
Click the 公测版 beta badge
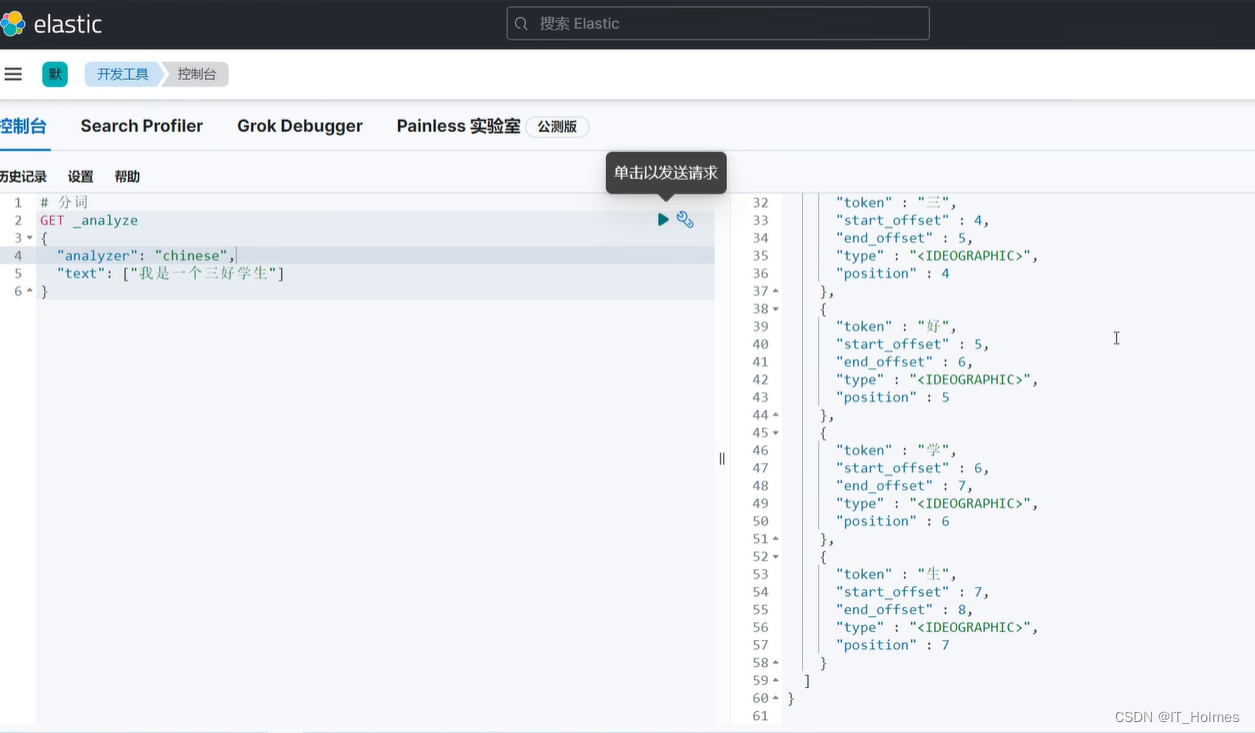557,127
